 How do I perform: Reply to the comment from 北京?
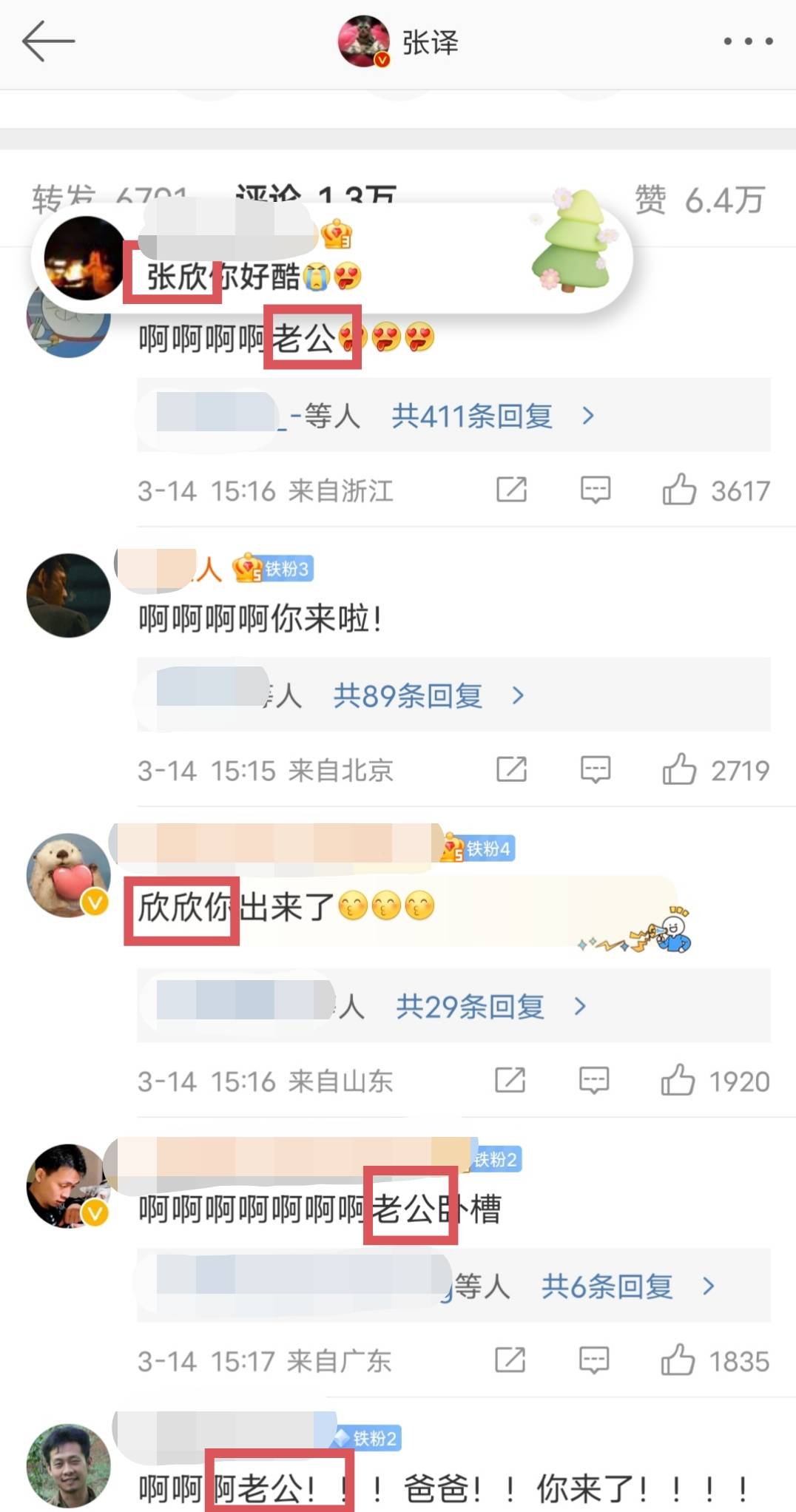(596, 769)
